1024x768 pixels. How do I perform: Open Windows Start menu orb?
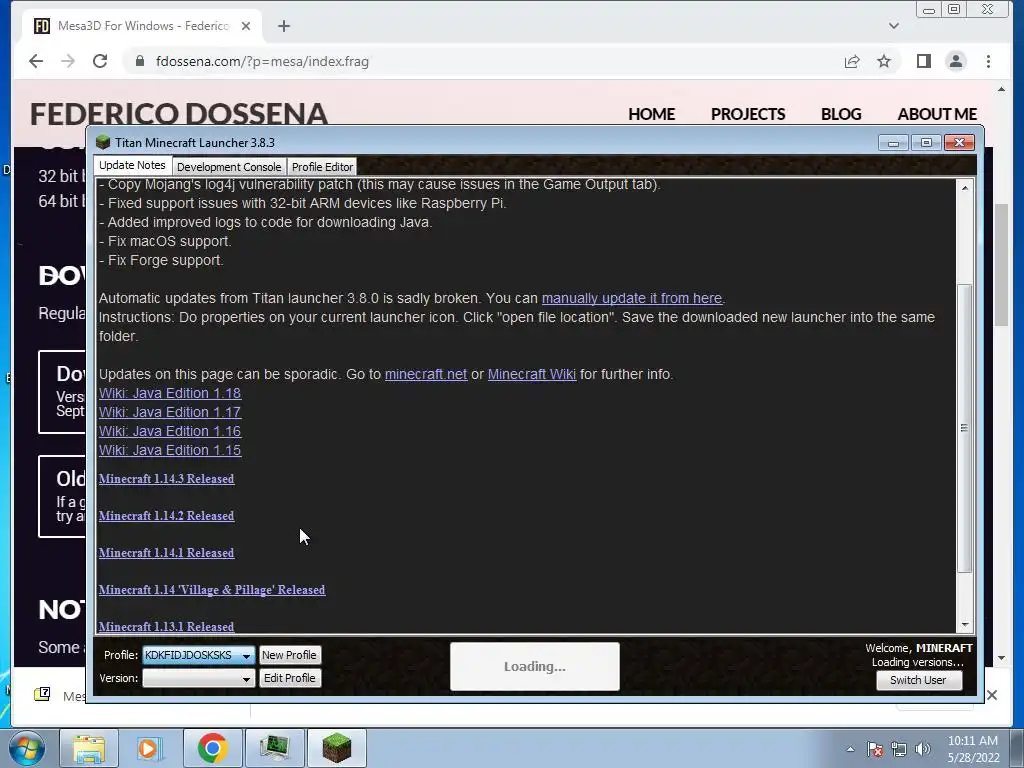point(27,748)
